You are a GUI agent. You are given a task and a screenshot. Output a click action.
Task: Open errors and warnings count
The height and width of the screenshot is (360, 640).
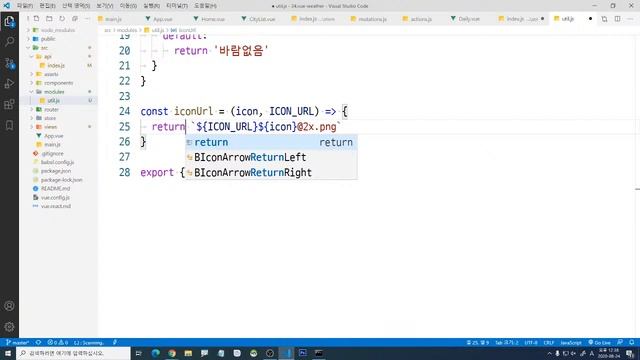pos(58,342)
